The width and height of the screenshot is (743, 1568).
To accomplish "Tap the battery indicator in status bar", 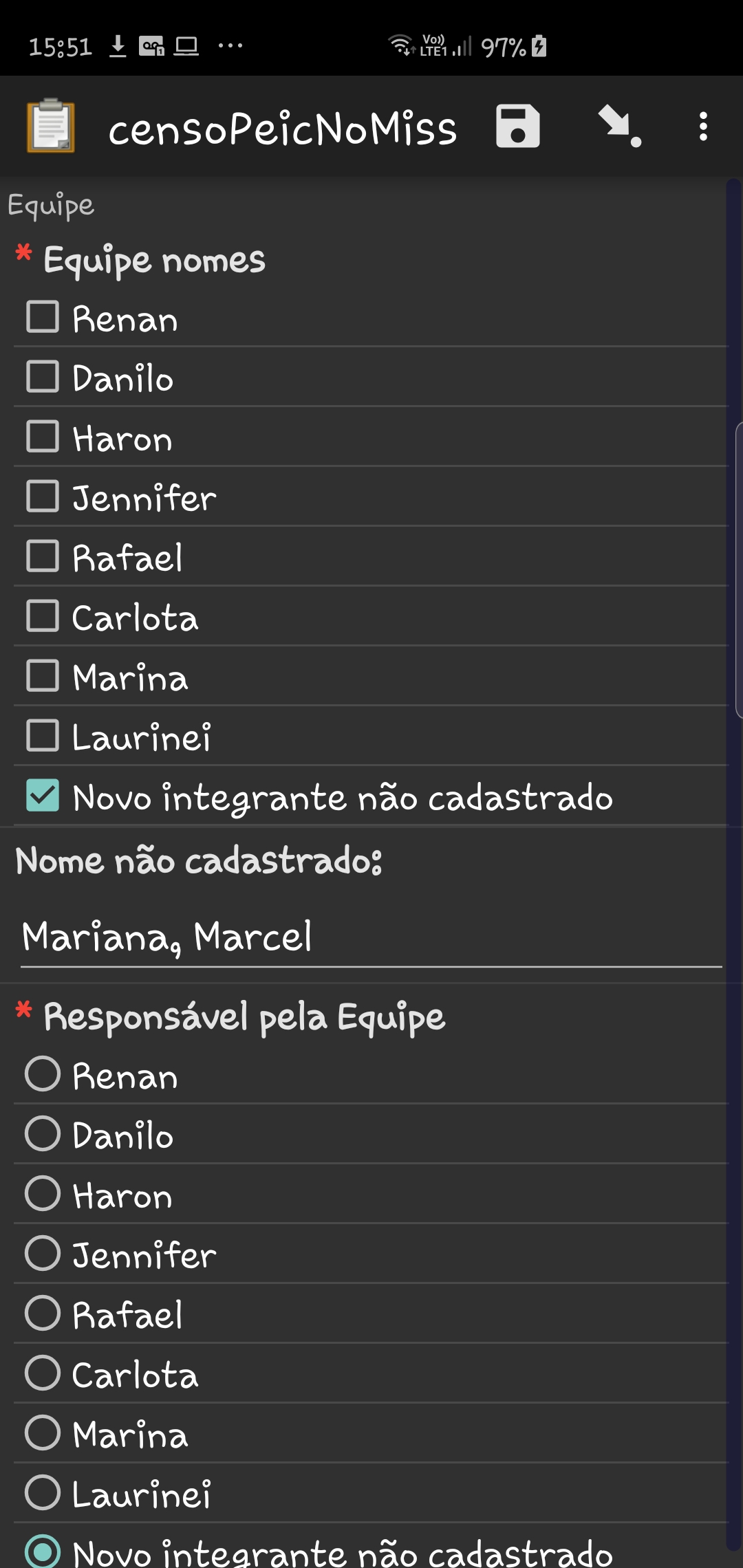I will click(x=539, y=46).
